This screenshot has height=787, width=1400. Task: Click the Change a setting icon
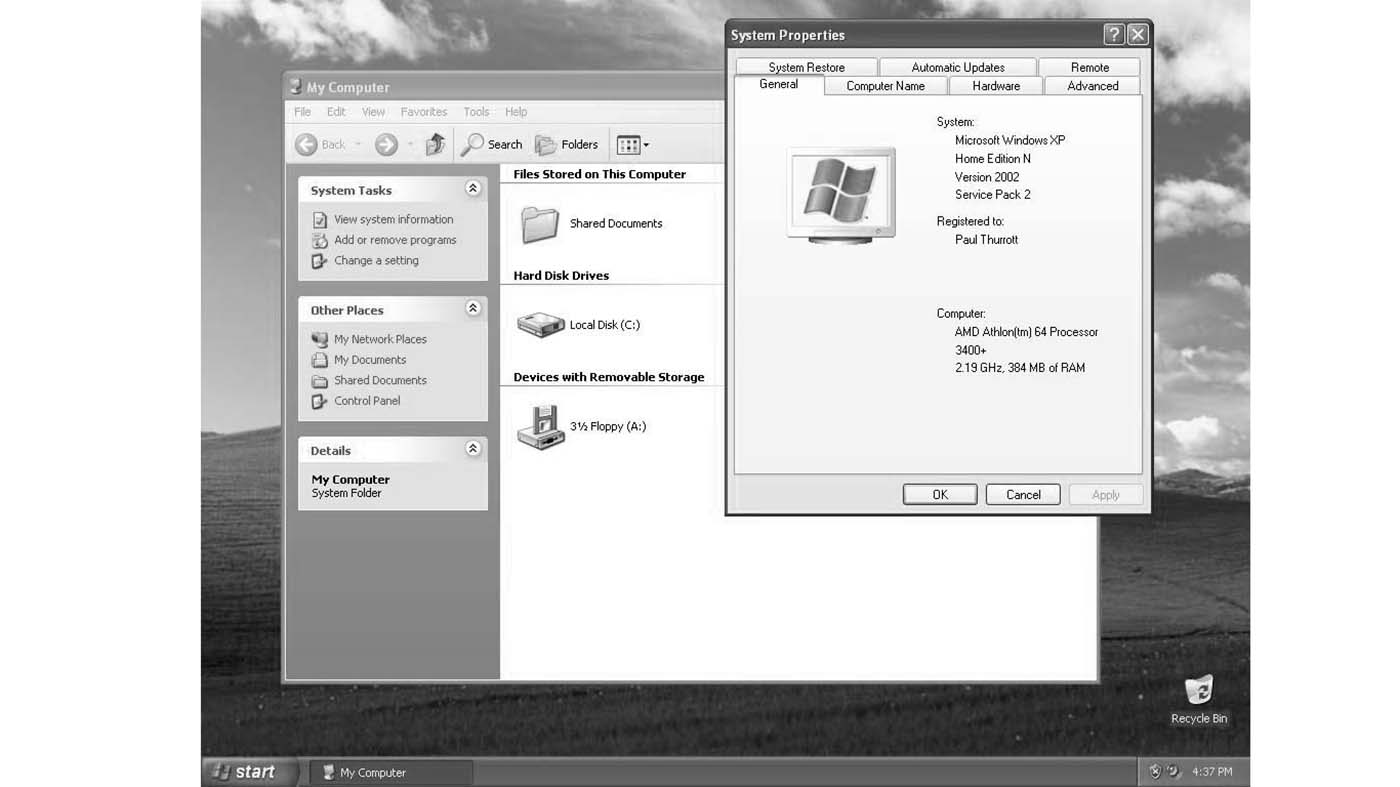click(320, 261)
